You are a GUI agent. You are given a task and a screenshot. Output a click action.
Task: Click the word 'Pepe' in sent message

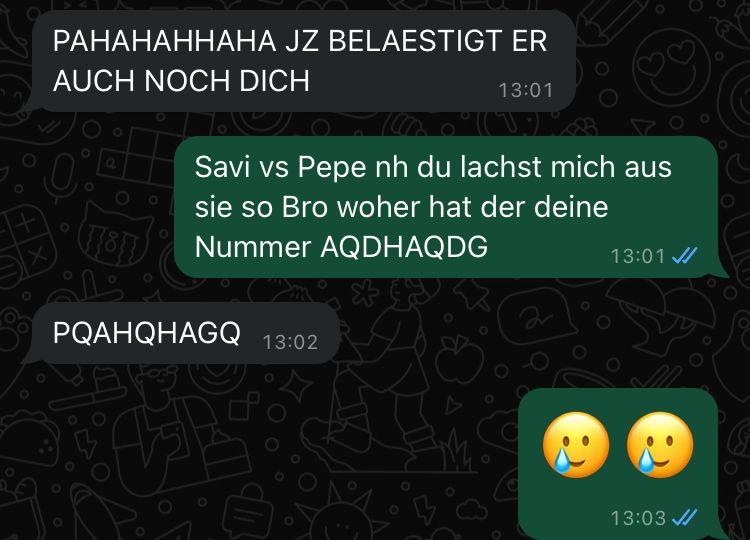click(332, 167)
